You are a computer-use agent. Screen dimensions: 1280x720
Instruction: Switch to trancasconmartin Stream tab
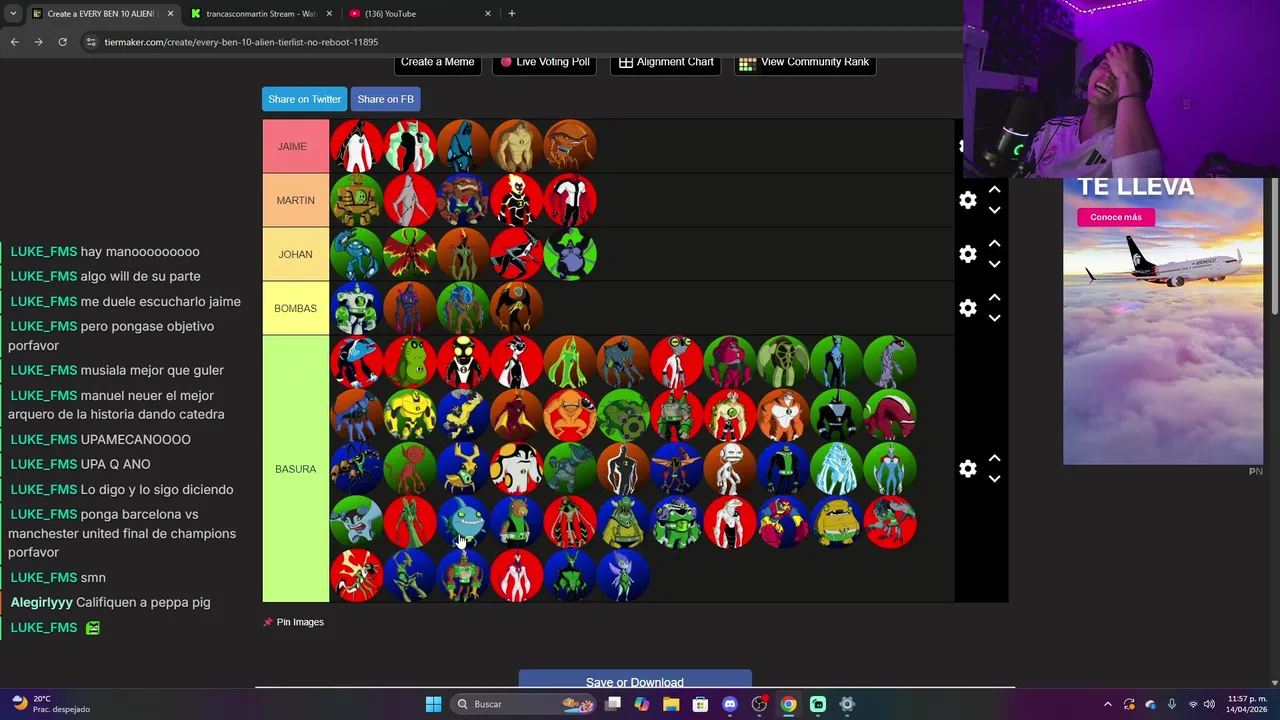(260, 13)
